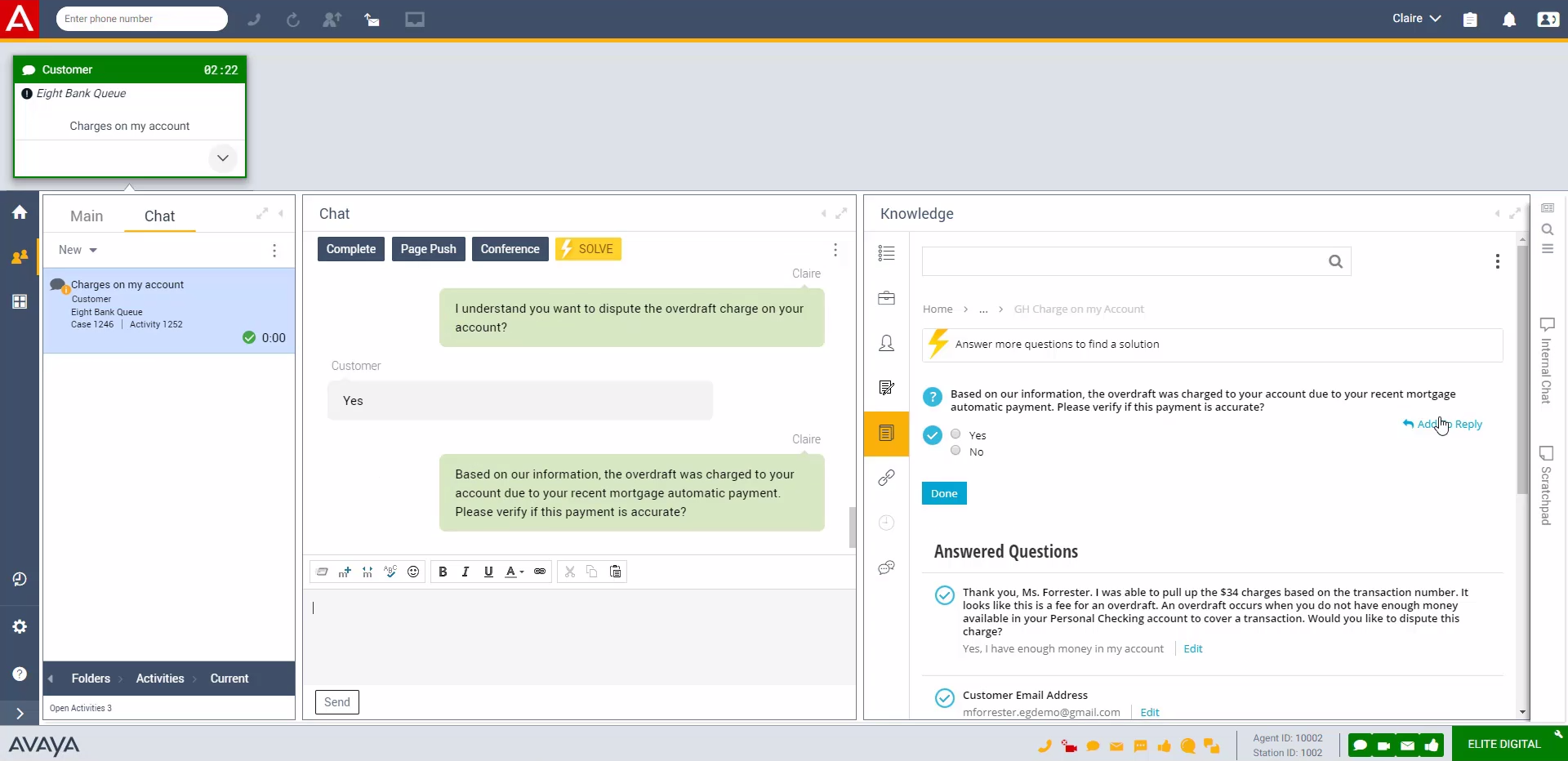Open the font color picker in chat editor
The image size is (1568, 761).
click(513, 572)
